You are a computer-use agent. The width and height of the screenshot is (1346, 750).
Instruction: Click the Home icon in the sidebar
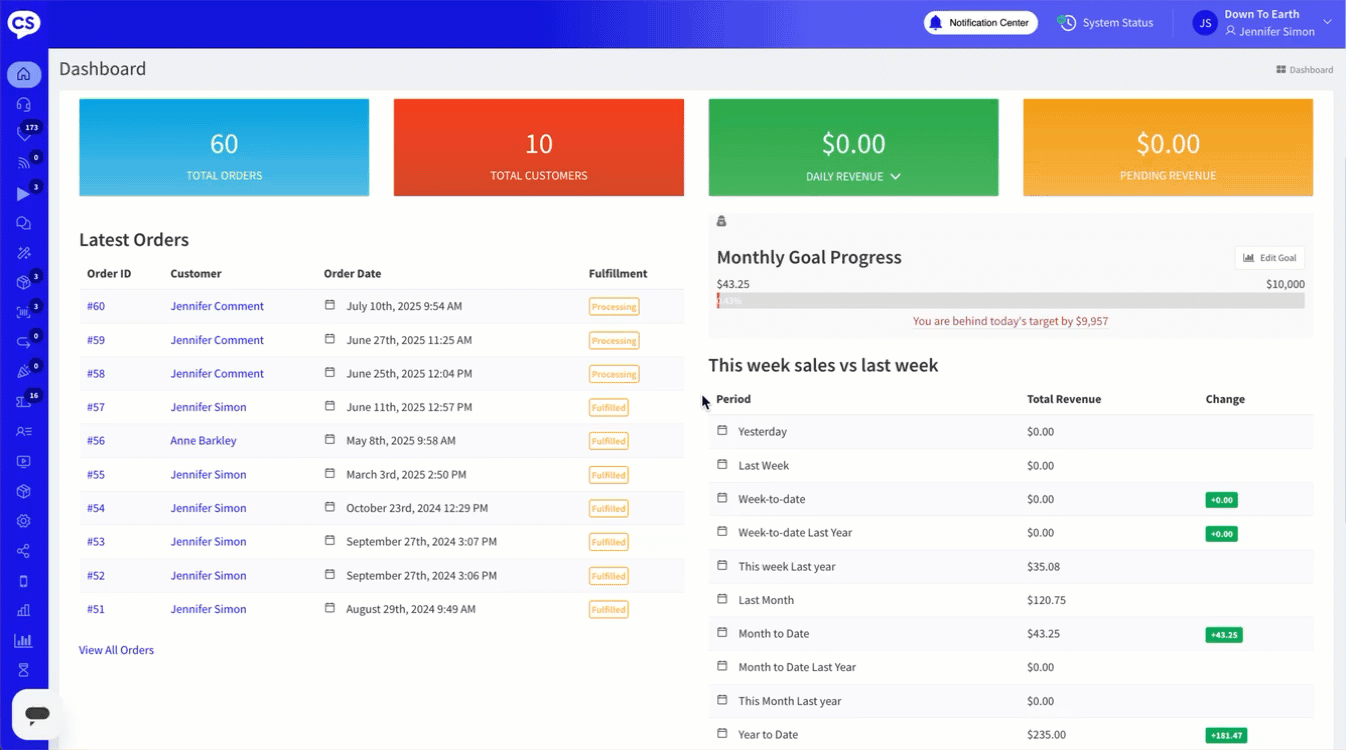pyautogui.click(x=24, y=74)
